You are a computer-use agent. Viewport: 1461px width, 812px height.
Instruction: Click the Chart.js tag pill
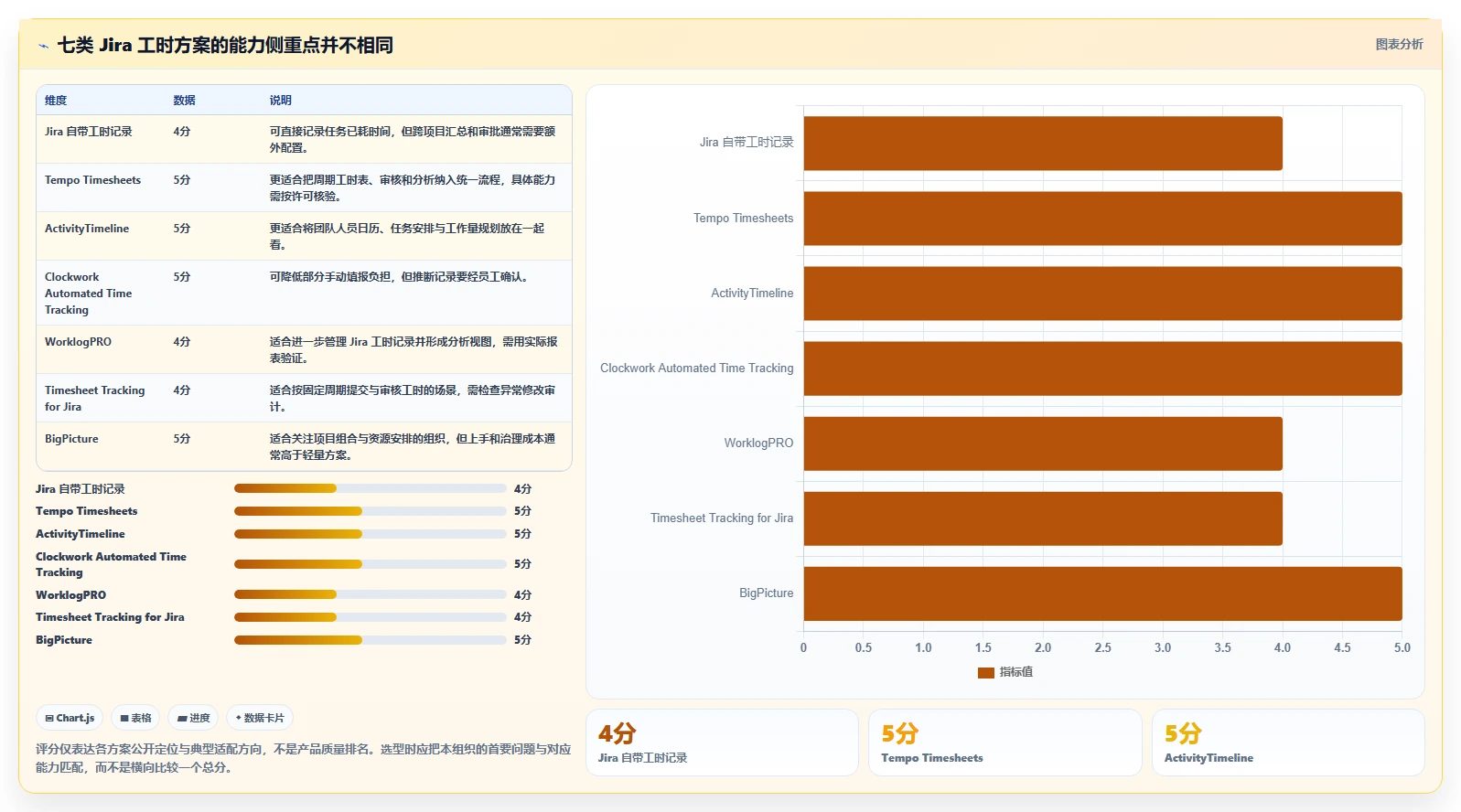[x=70, y=718]
